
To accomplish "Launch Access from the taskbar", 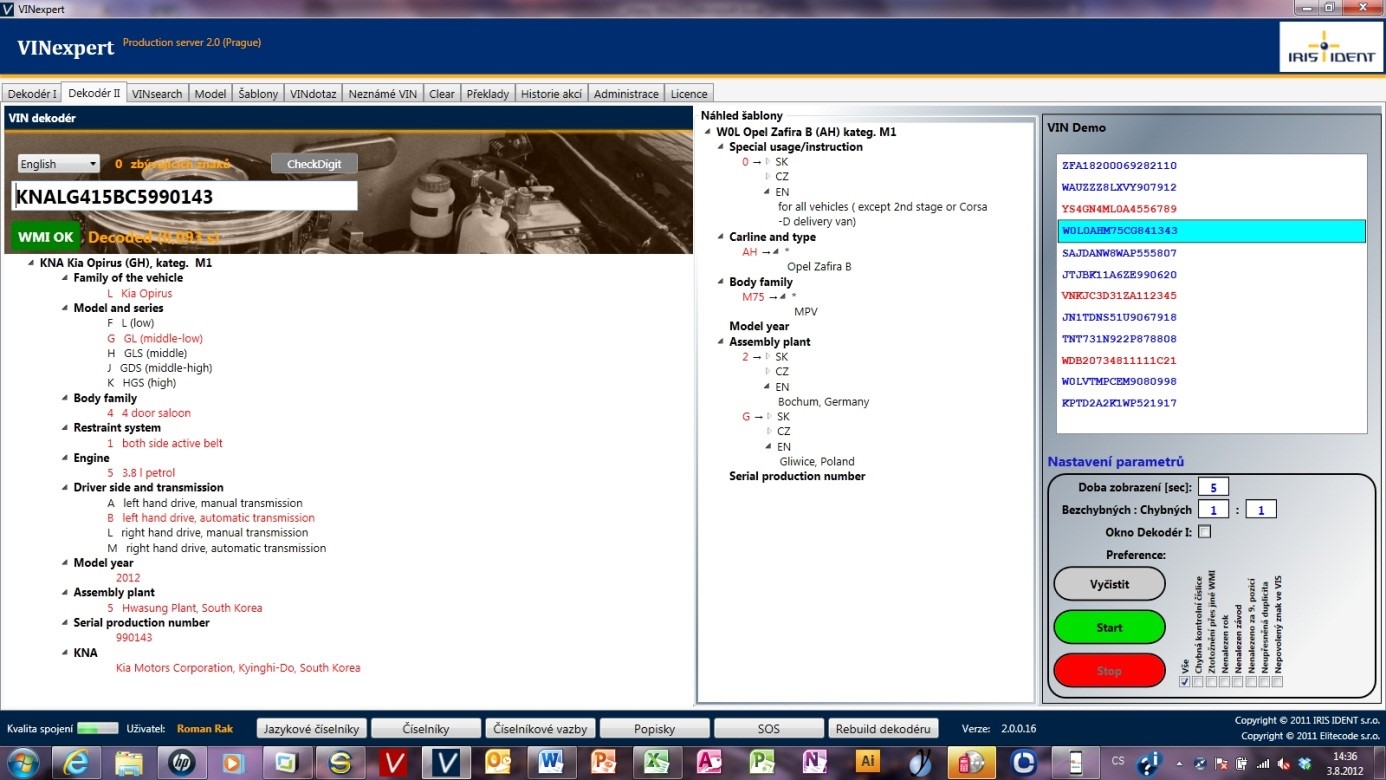I will coord(708,763).
